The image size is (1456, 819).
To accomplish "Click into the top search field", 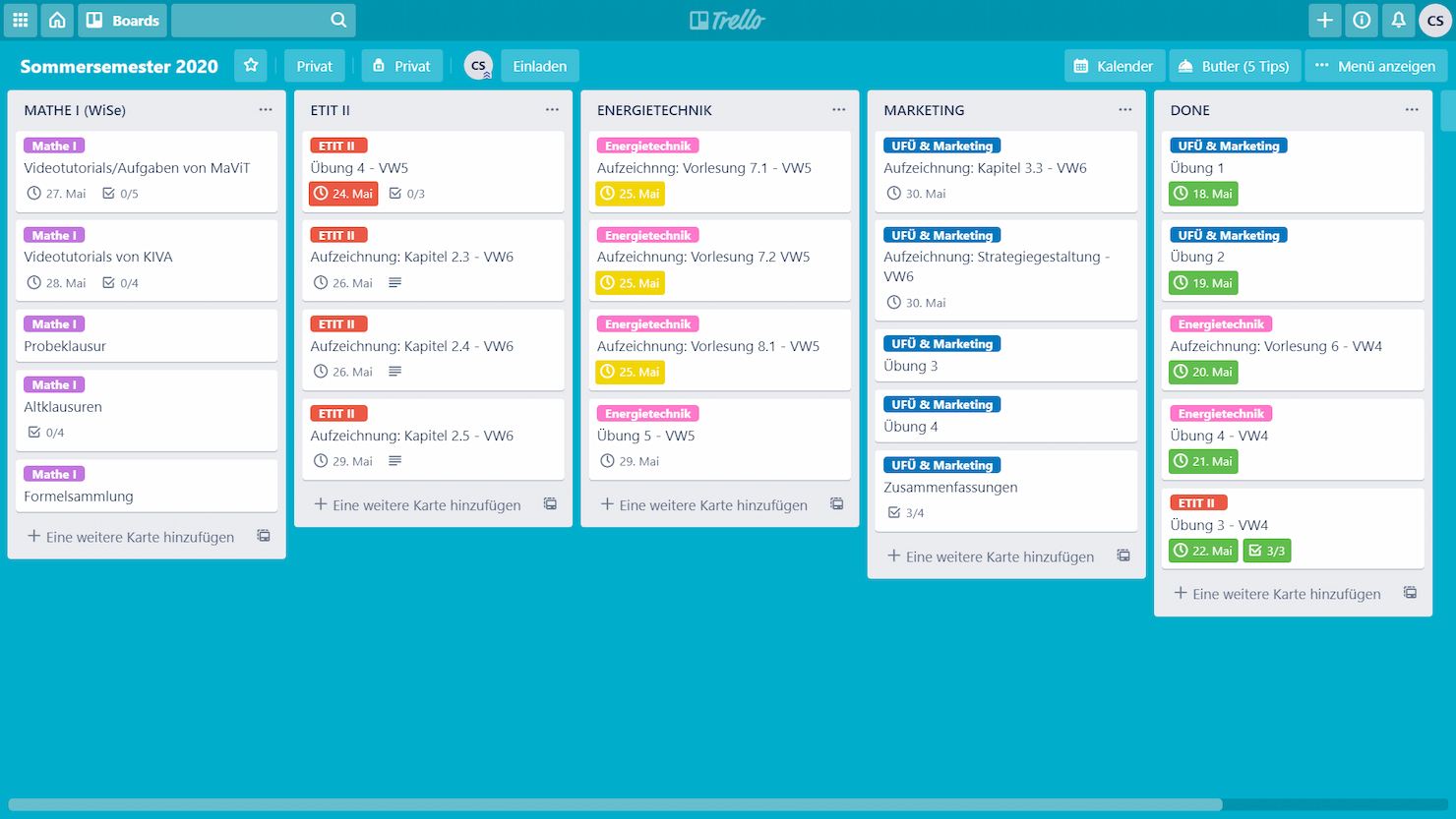I will point(263,20).
